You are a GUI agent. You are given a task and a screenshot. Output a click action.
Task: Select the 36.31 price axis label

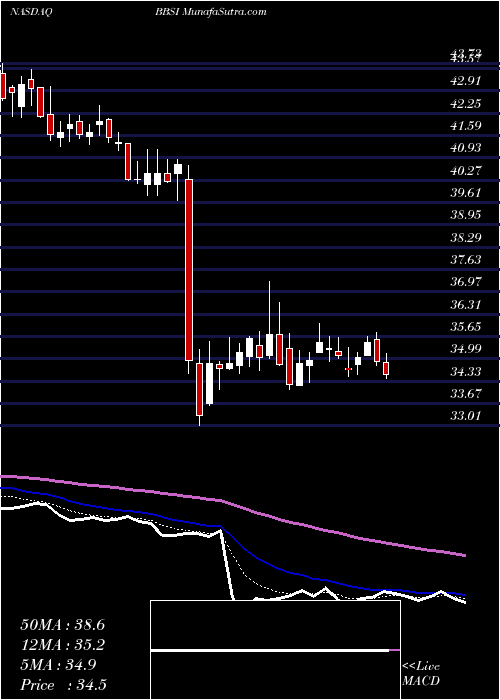point(465,304)
